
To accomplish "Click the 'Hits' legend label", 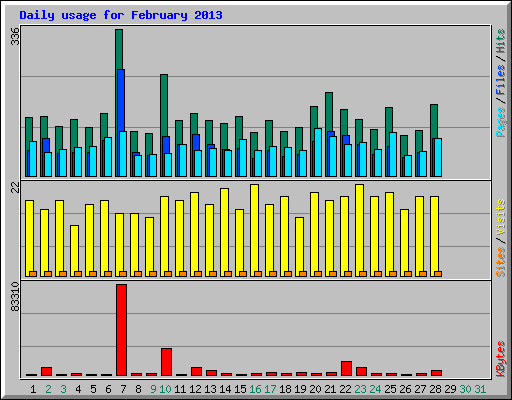I will 501,41.
